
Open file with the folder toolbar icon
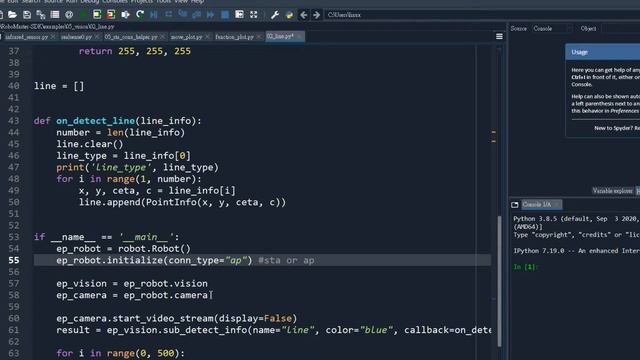pos(12,15)
